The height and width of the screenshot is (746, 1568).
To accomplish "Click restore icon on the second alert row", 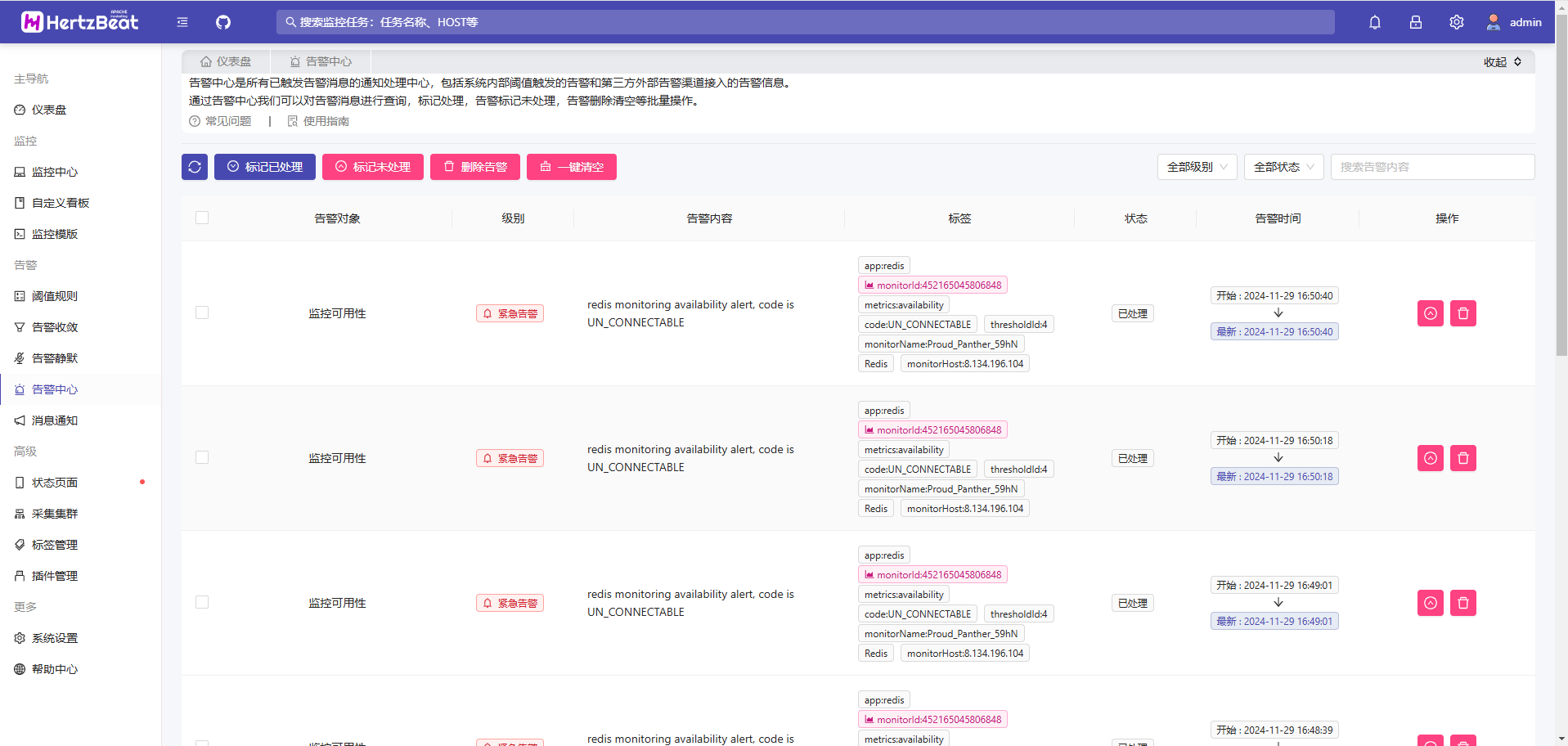I will (1430, 458).
